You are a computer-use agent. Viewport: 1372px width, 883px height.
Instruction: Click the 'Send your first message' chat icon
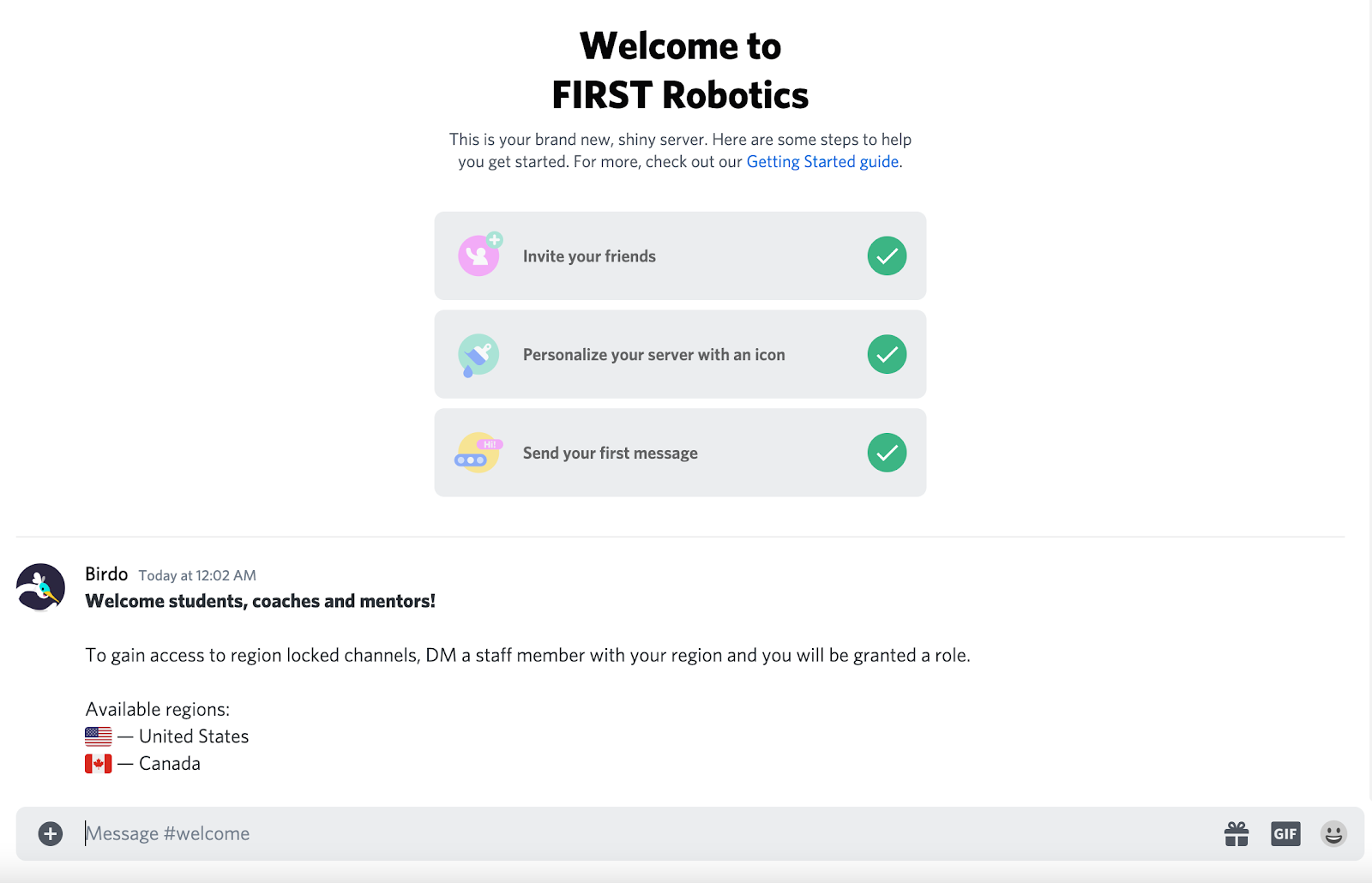(478, 453)
